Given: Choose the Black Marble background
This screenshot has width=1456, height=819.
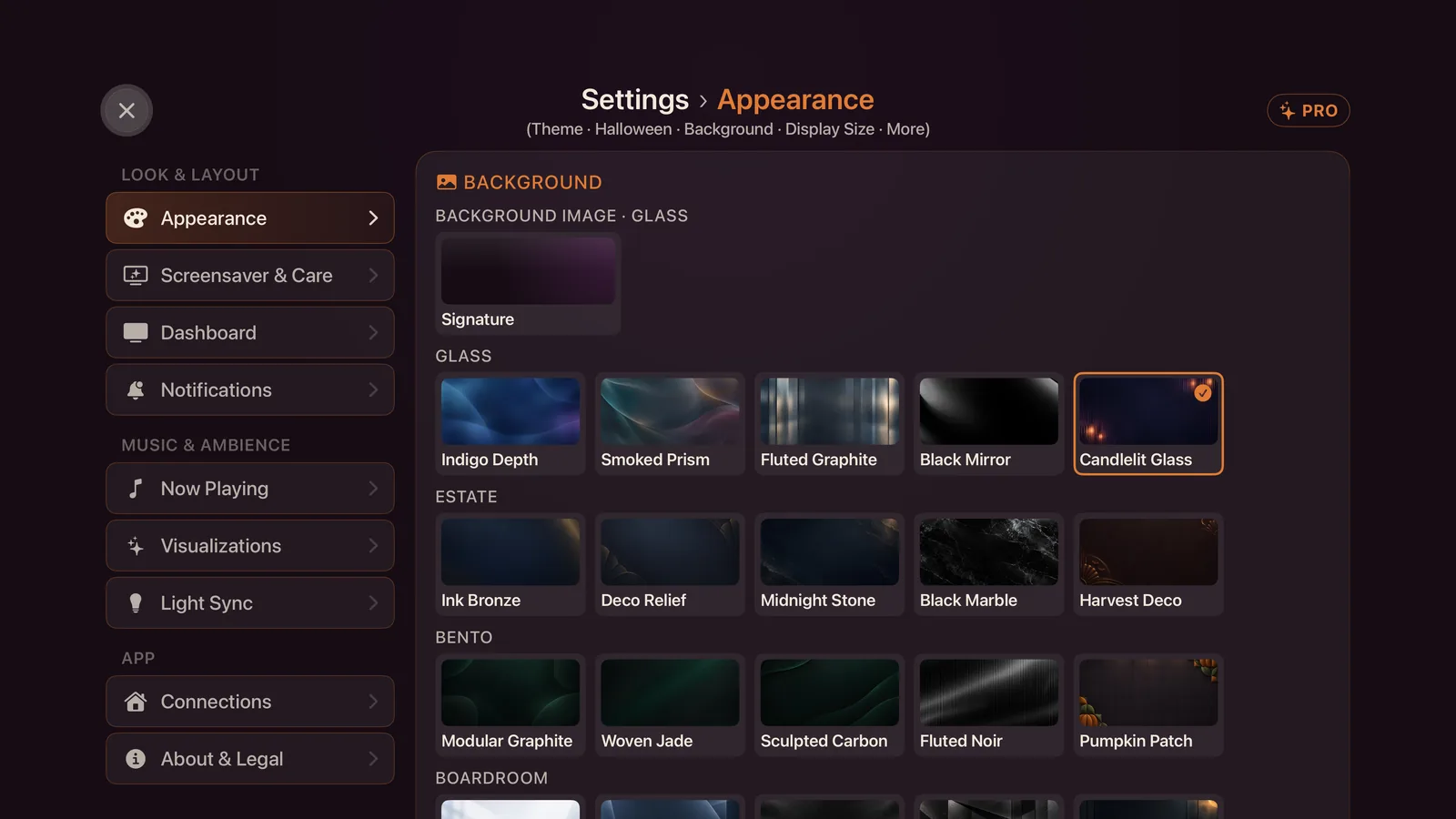Looking at the screenshot, I should [989, 564].
